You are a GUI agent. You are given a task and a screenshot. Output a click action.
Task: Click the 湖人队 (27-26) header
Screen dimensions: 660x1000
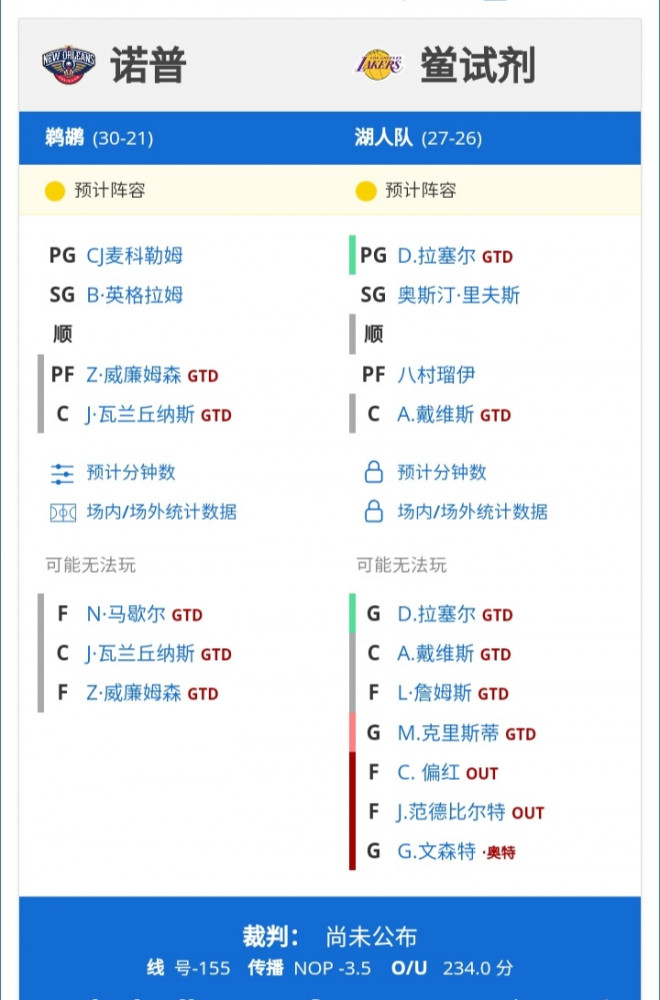(418, 138)
